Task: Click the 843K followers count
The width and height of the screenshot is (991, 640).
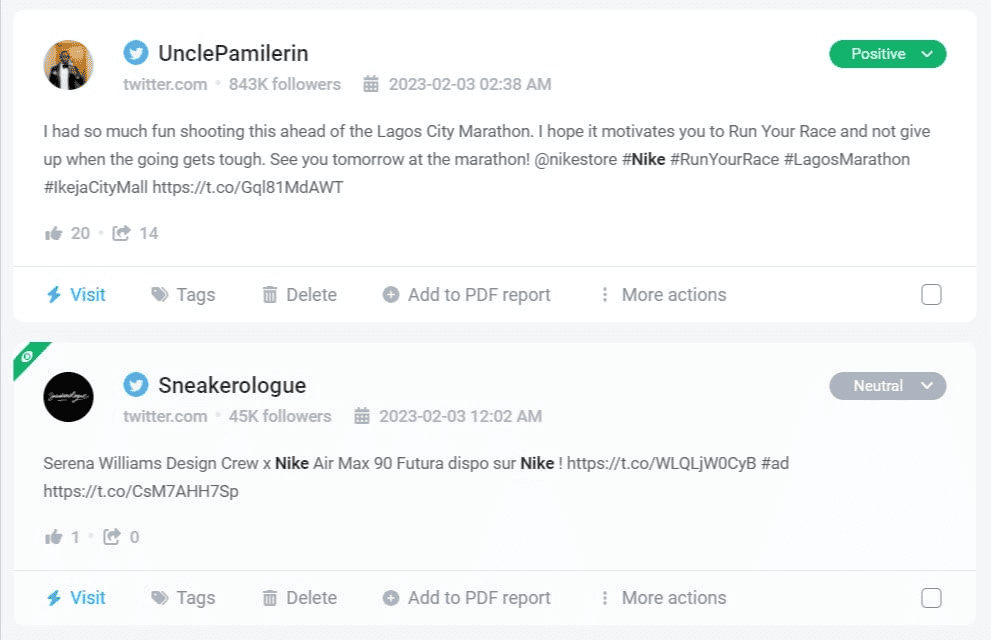Action: click(x=284, y=84)
